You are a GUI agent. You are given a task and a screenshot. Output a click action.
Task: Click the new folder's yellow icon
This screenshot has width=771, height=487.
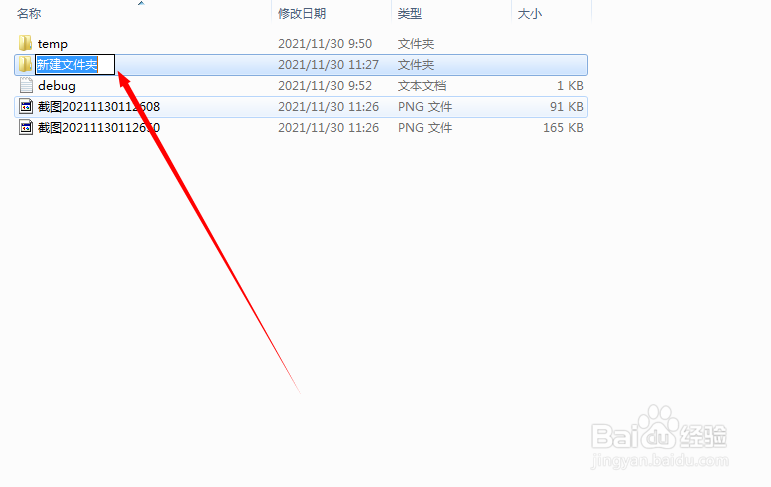[26, 64]
